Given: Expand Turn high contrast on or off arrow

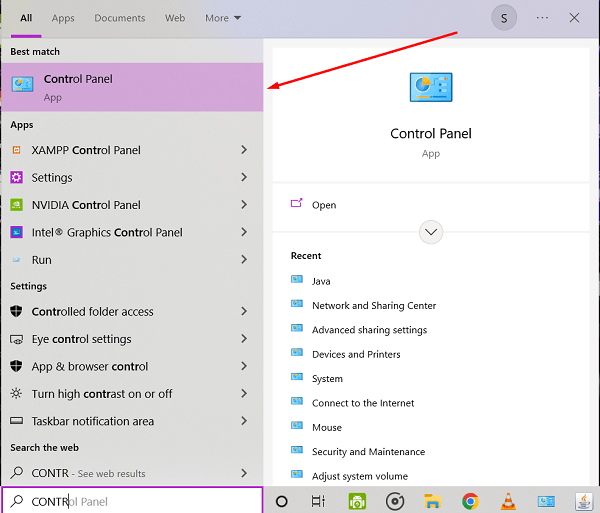Looking at the screenshot, I should click(244, 393).
